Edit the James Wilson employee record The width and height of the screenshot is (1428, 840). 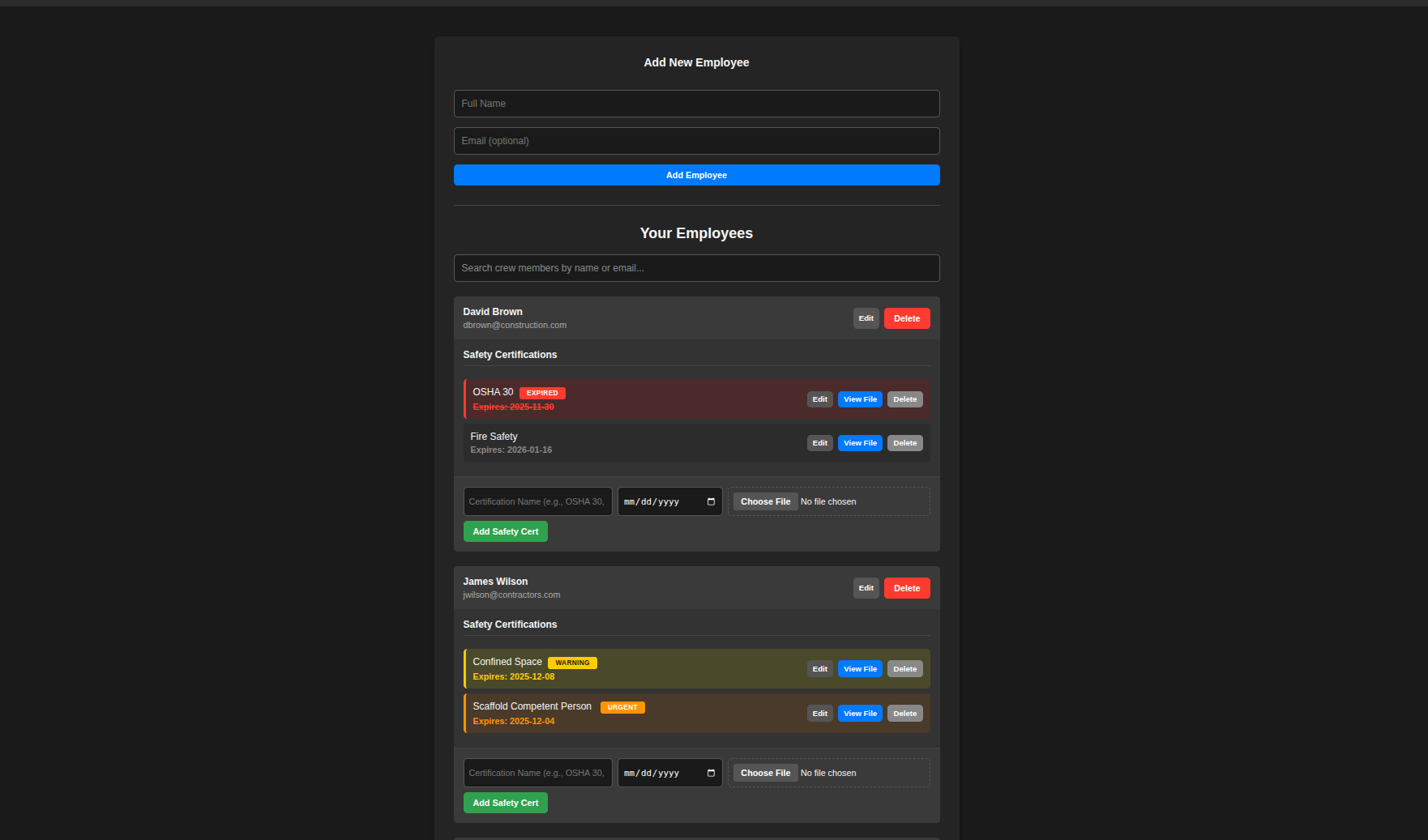(866, 588)
